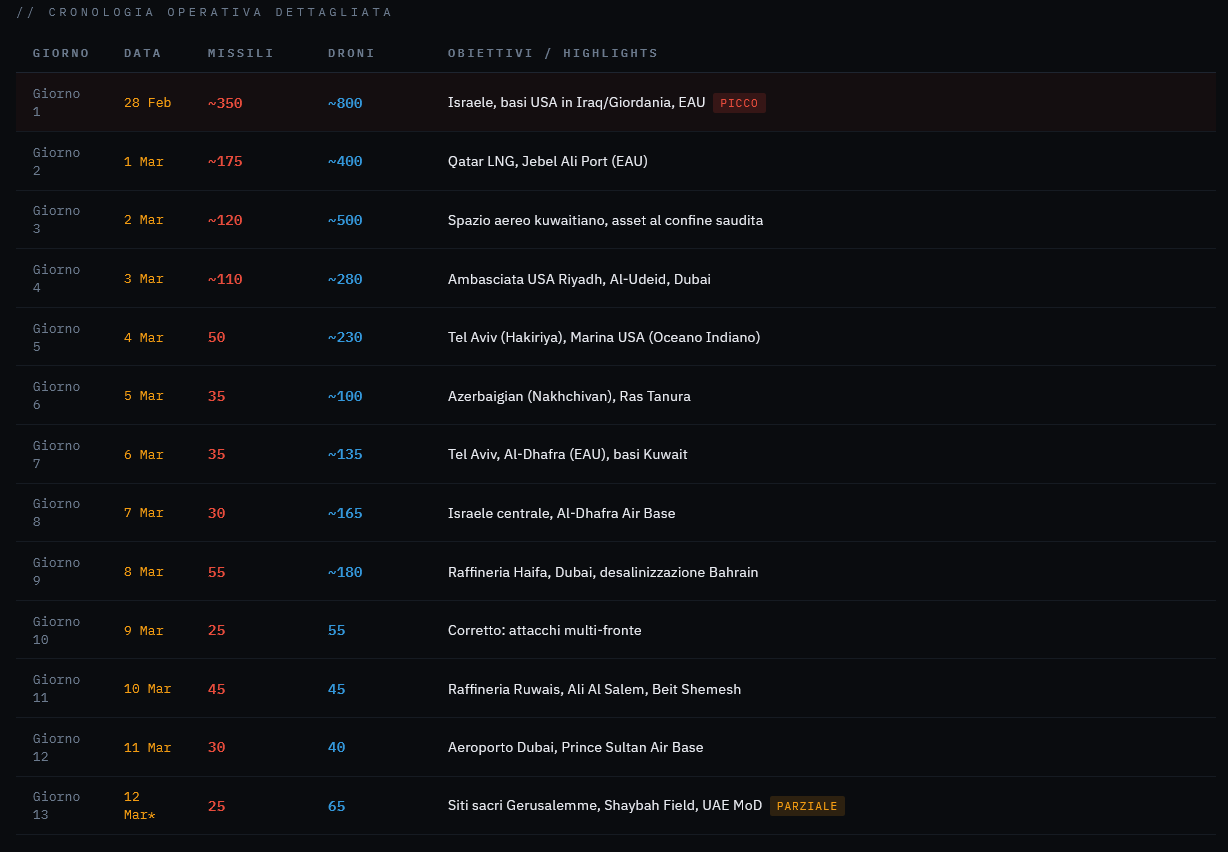The height and width of the screenshot is (852, 1228).
Task: Click the MISSILI column header
Action: tap(240, 53)
